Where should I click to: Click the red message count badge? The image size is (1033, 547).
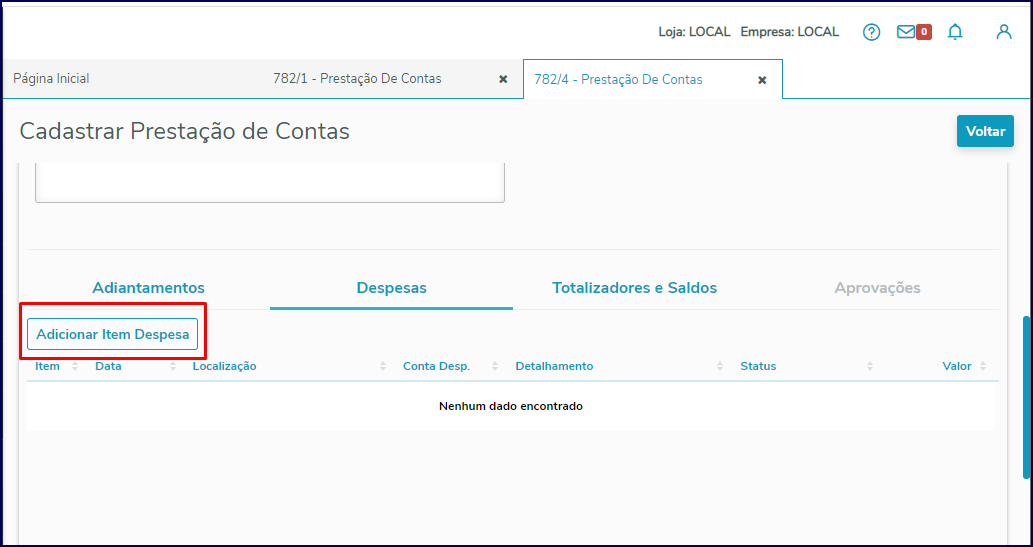[x=924, y=32]
